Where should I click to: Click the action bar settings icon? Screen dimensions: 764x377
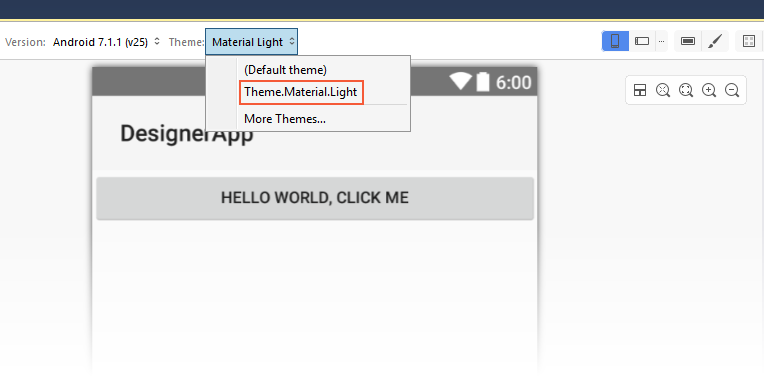(688, 41)
